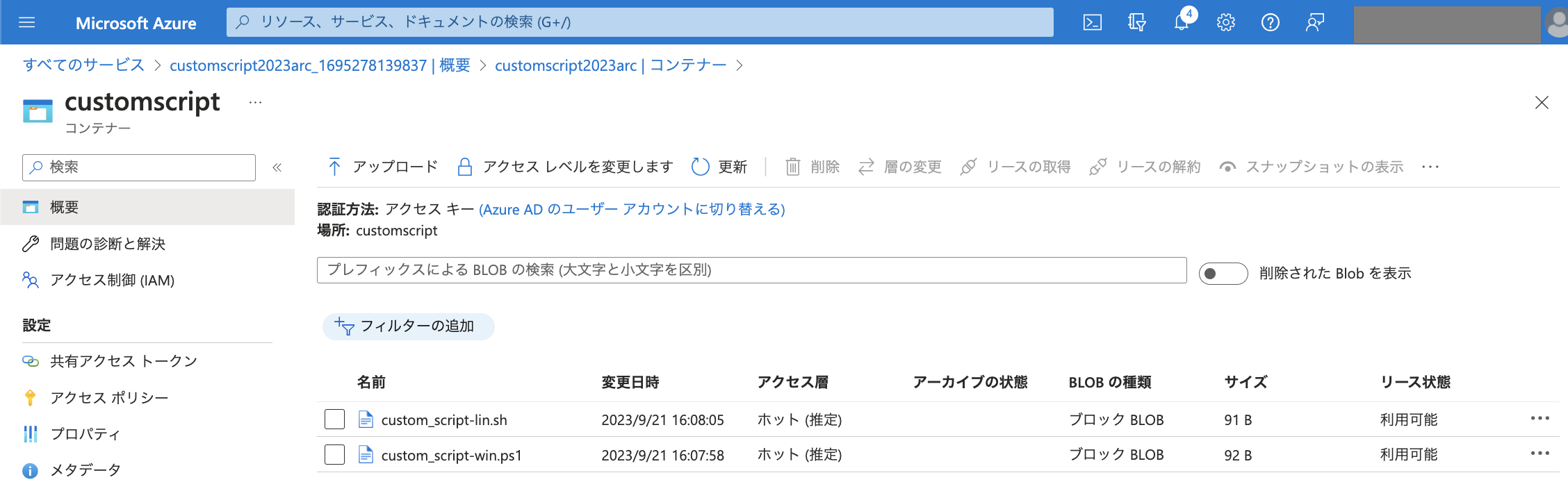Screen dimensions: 1568x482
Task: Open context menu for custom_script-win.ps1 row
Action: click(x=1540, y=454)
